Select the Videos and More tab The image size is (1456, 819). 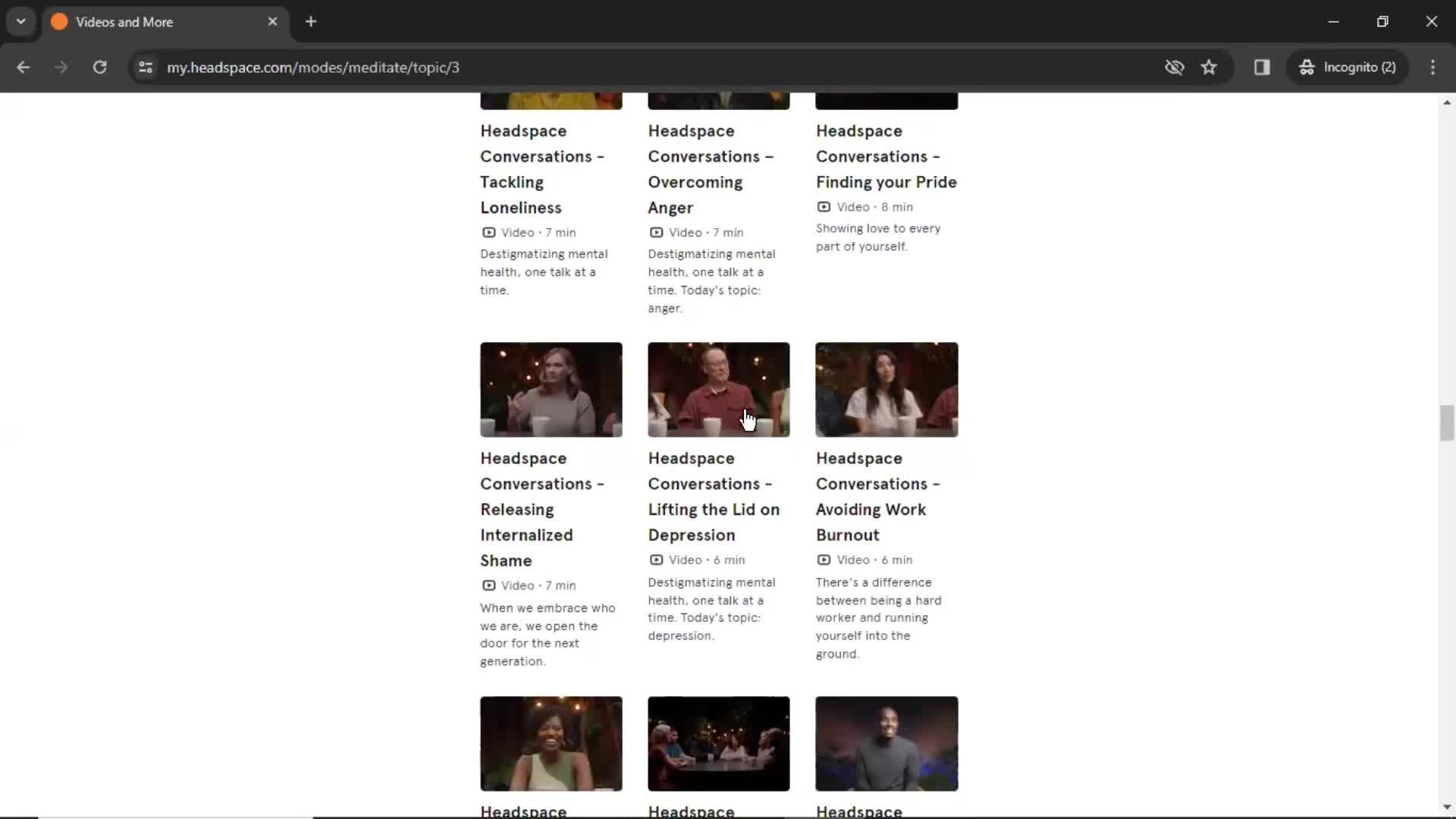165,22
